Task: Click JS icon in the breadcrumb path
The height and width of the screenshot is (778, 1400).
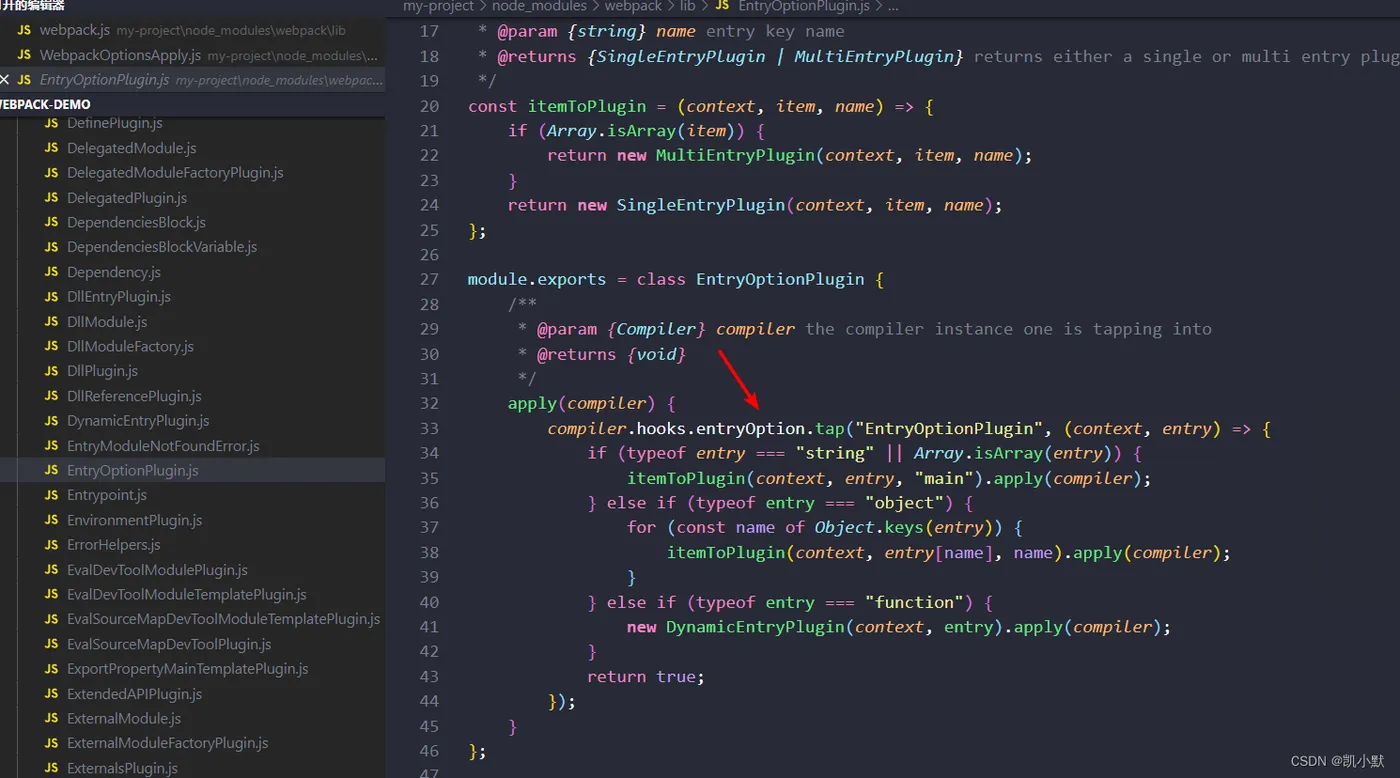Action: click(722, 6)
